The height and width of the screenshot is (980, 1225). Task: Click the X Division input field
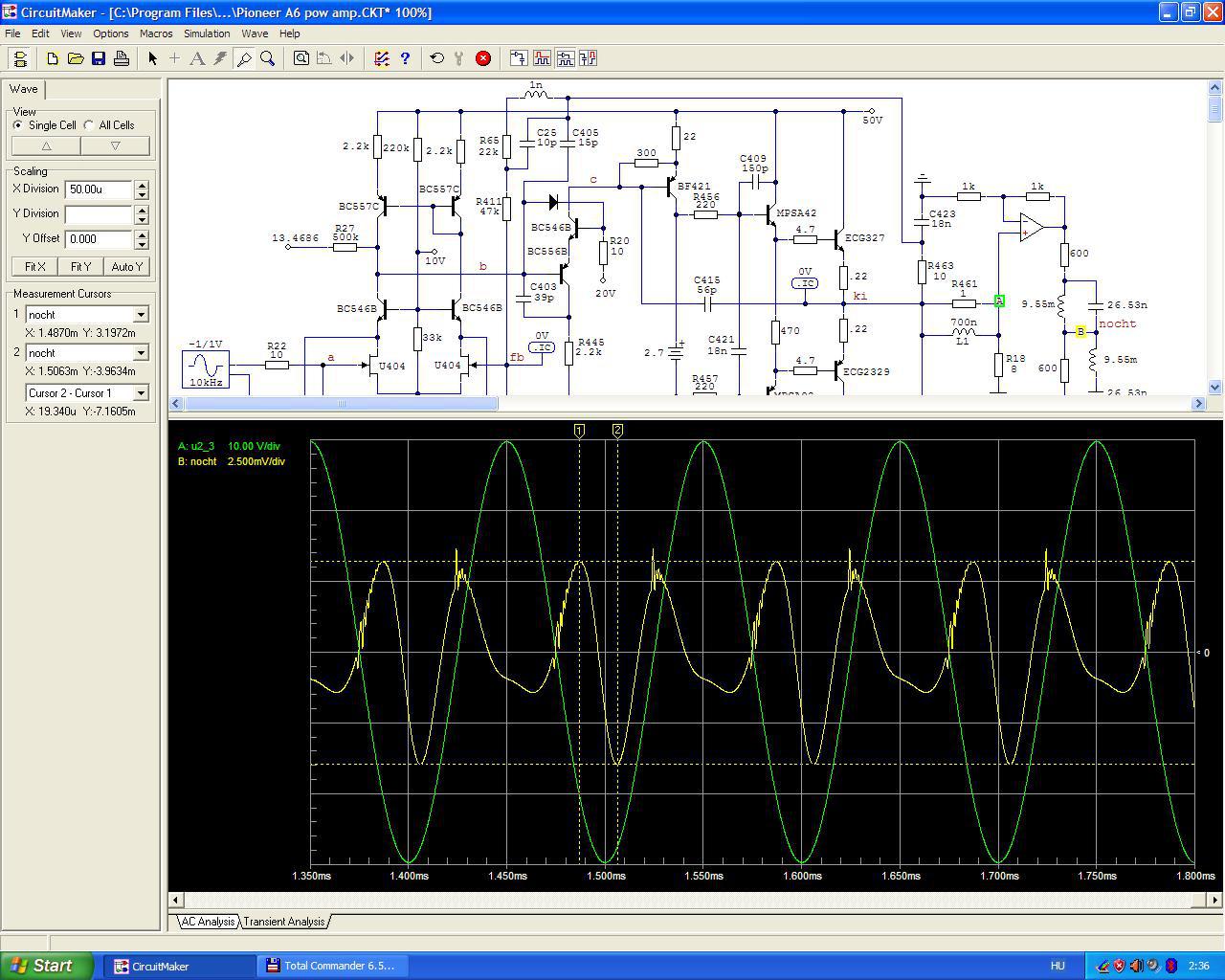pyautogui.click(x=99, y=189)
